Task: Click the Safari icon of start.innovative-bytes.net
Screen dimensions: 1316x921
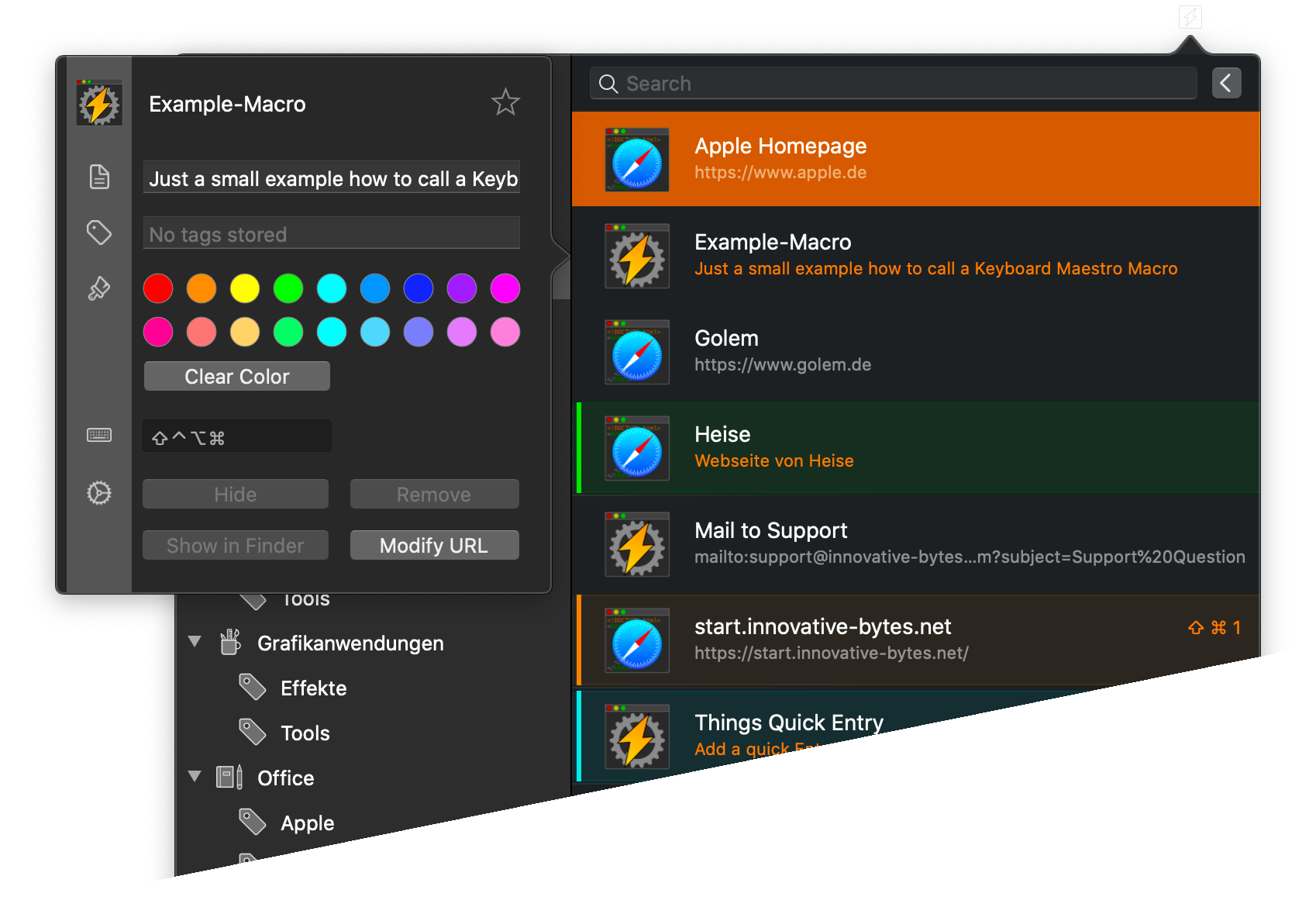Action: [x=637, y=640]
